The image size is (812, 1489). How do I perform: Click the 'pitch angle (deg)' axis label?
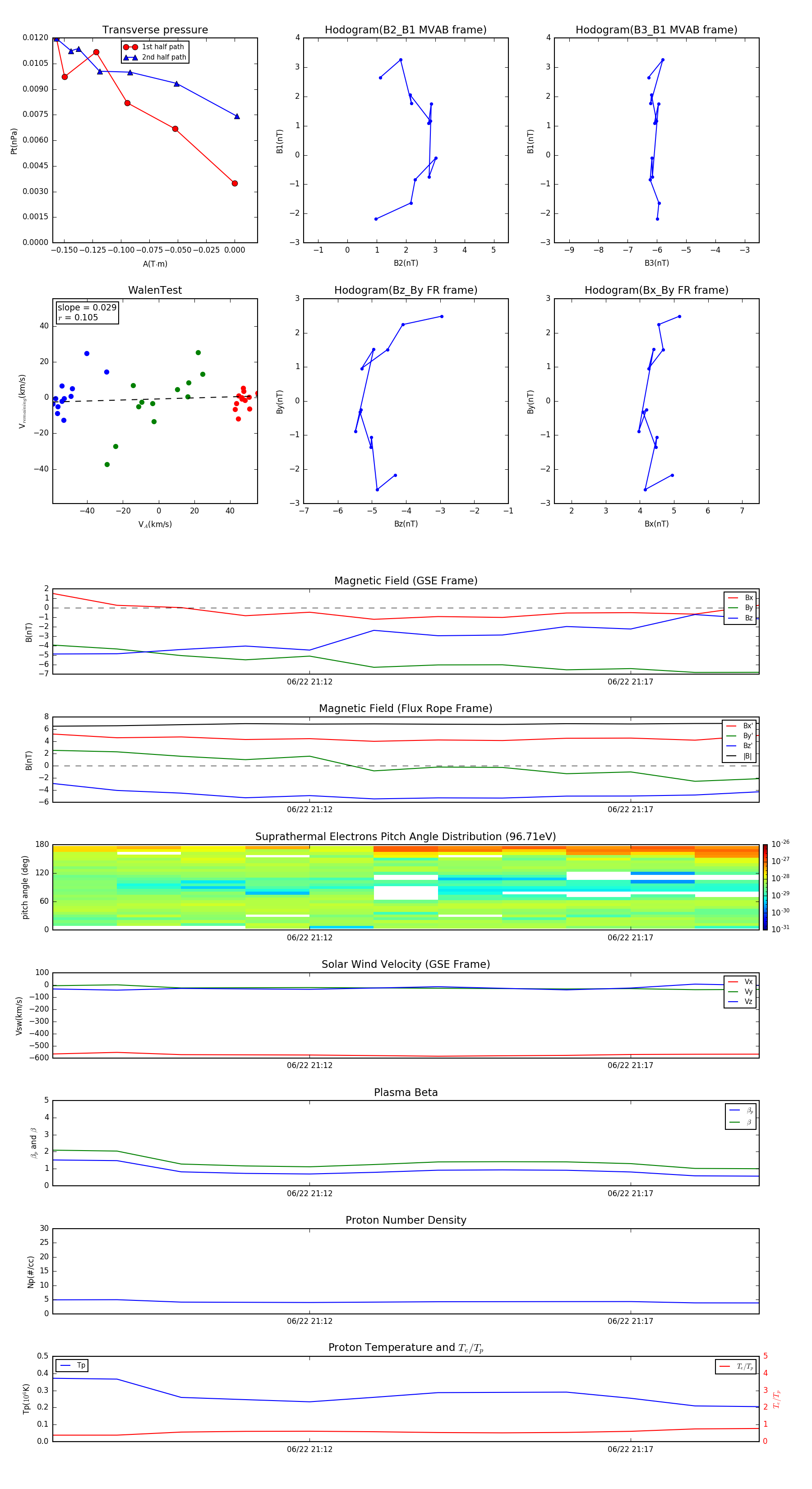click(x=25, y=887)
